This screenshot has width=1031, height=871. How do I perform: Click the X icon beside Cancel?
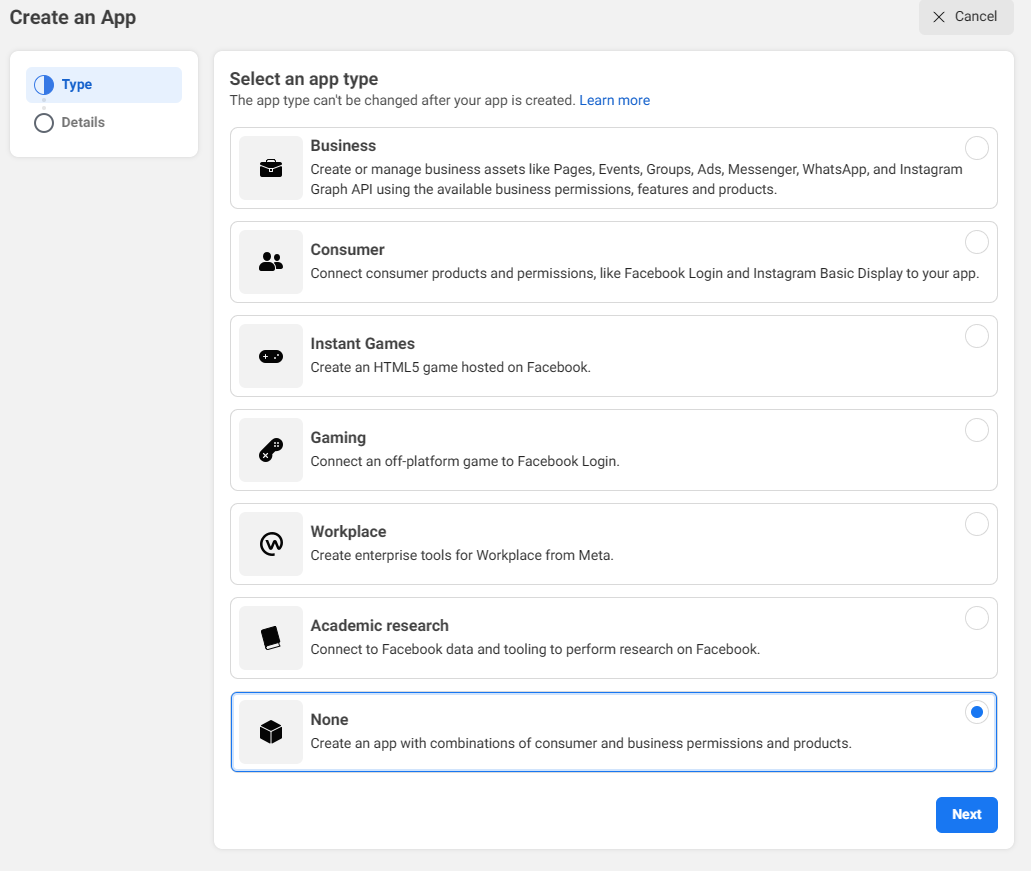point(939,17)
